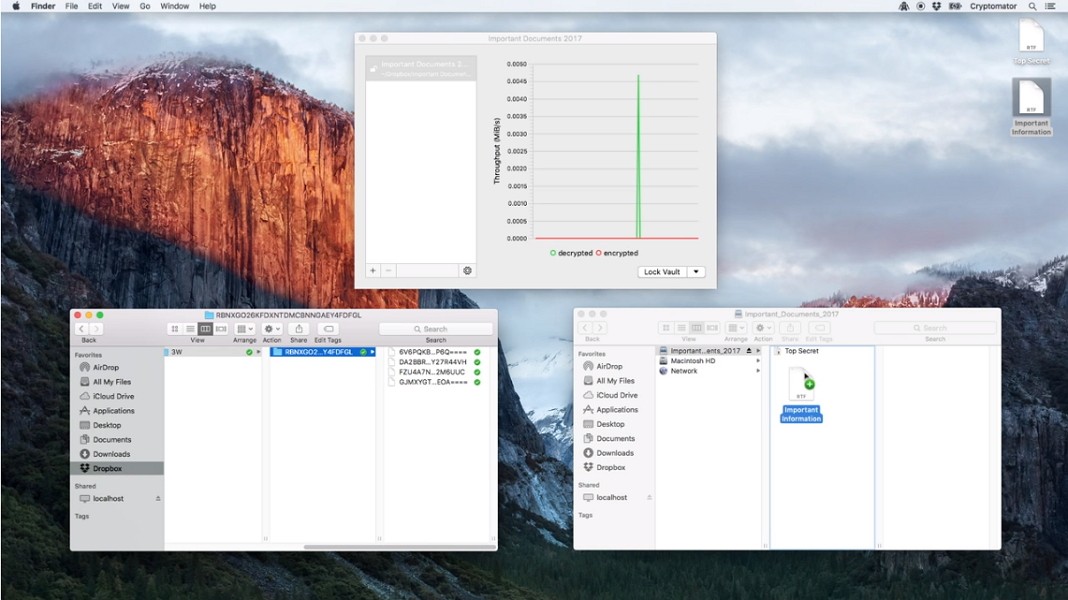Open the Lock Vault dropdown arrow
Screen dimensions: 1068x600
pyautogui.click(x=696, y=272)
